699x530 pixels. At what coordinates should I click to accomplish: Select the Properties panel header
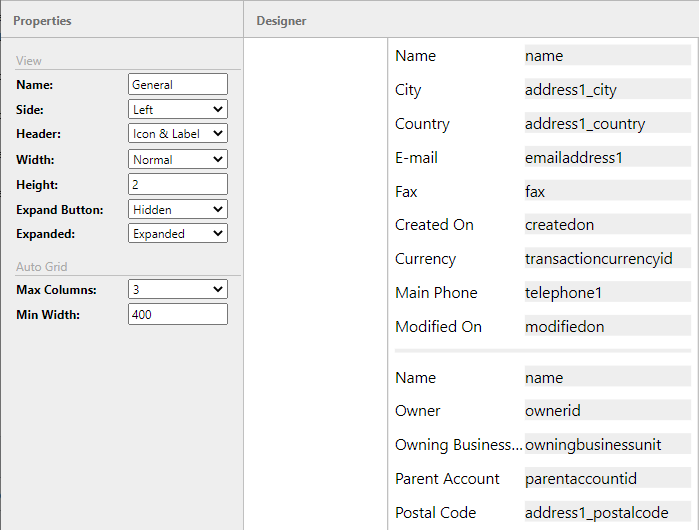42,20
